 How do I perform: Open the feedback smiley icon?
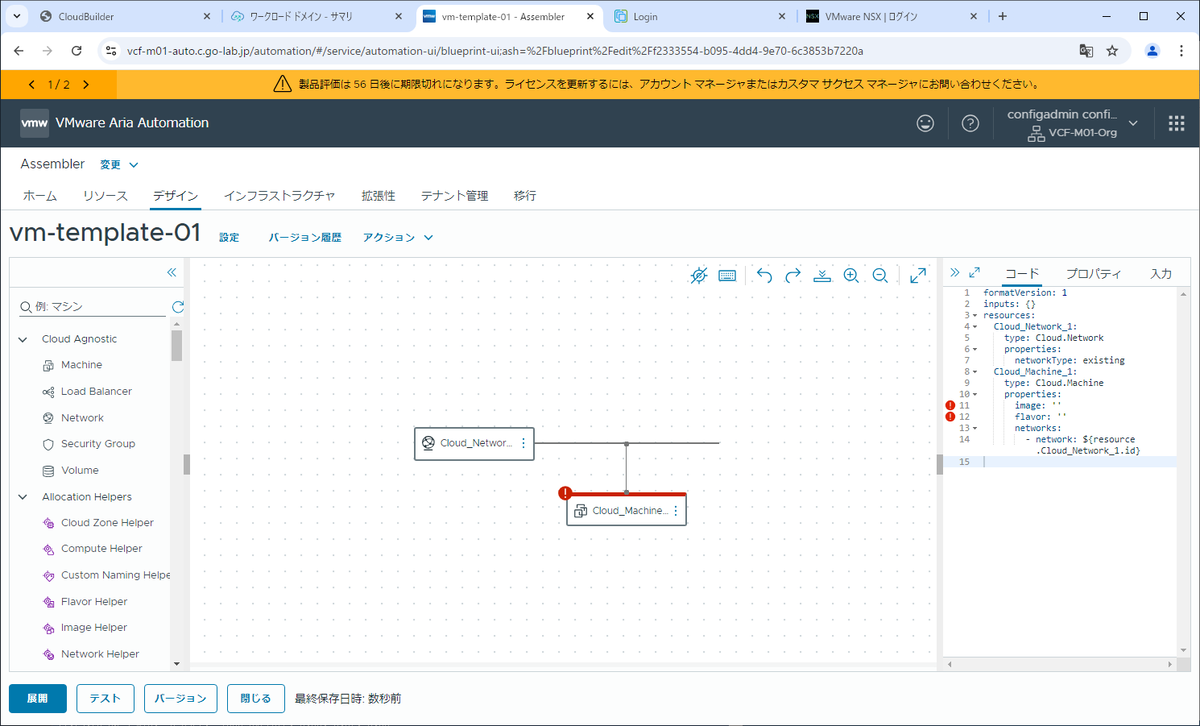[x=927, y=123]
